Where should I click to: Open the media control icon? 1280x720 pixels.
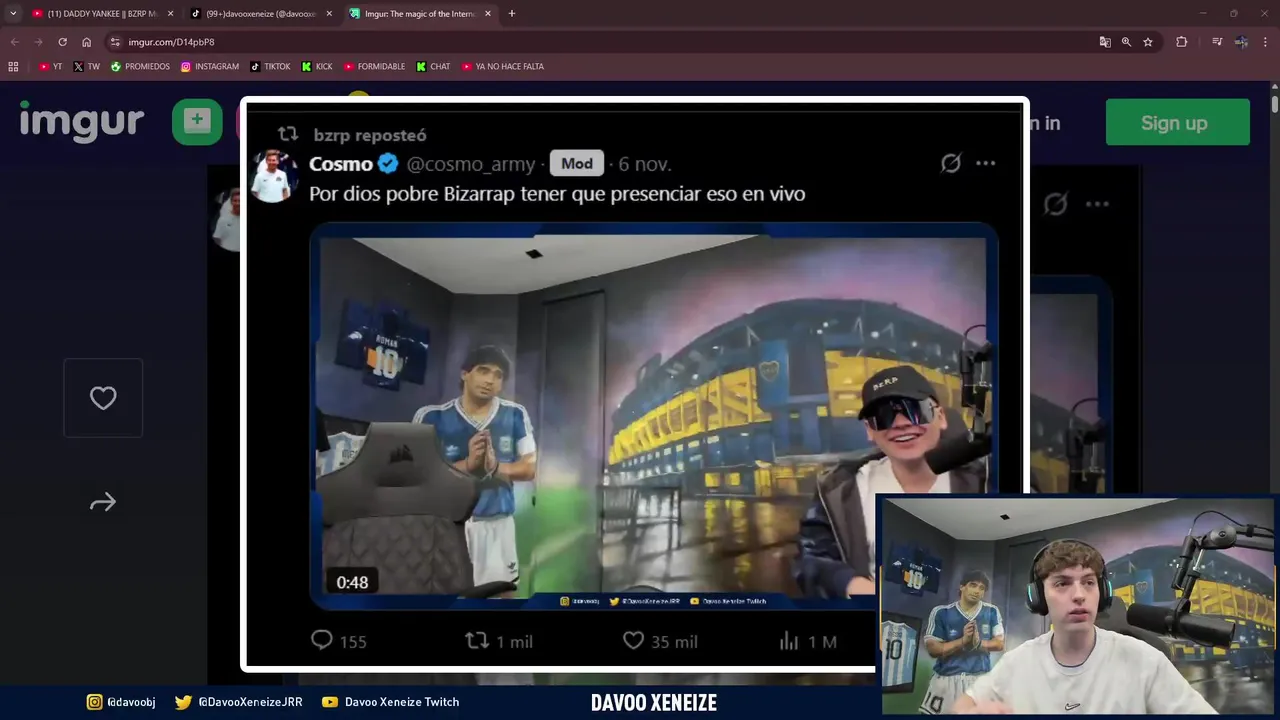[1217, 42]
